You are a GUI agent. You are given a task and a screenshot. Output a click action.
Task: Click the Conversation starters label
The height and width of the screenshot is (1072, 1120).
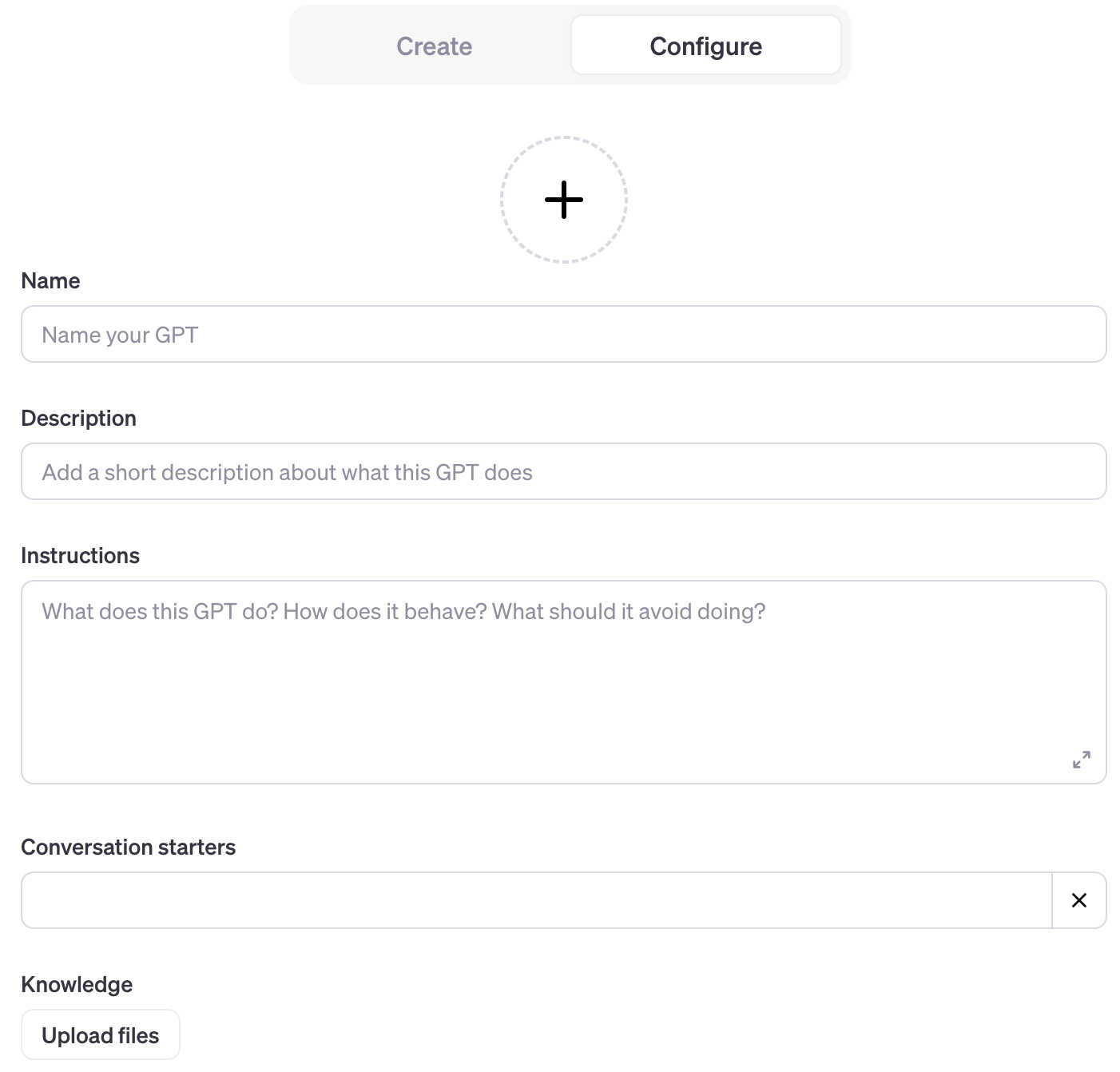pos(128,848)
